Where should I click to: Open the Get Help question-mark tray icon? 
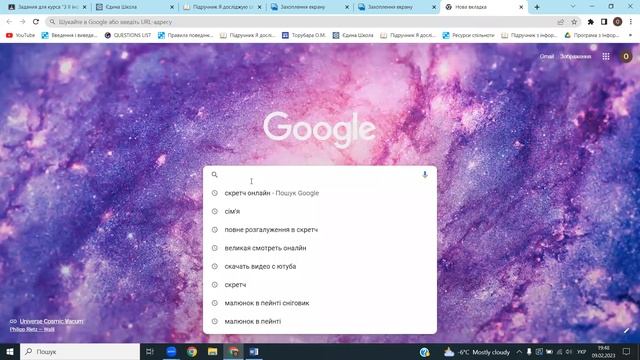coord(424,352)
